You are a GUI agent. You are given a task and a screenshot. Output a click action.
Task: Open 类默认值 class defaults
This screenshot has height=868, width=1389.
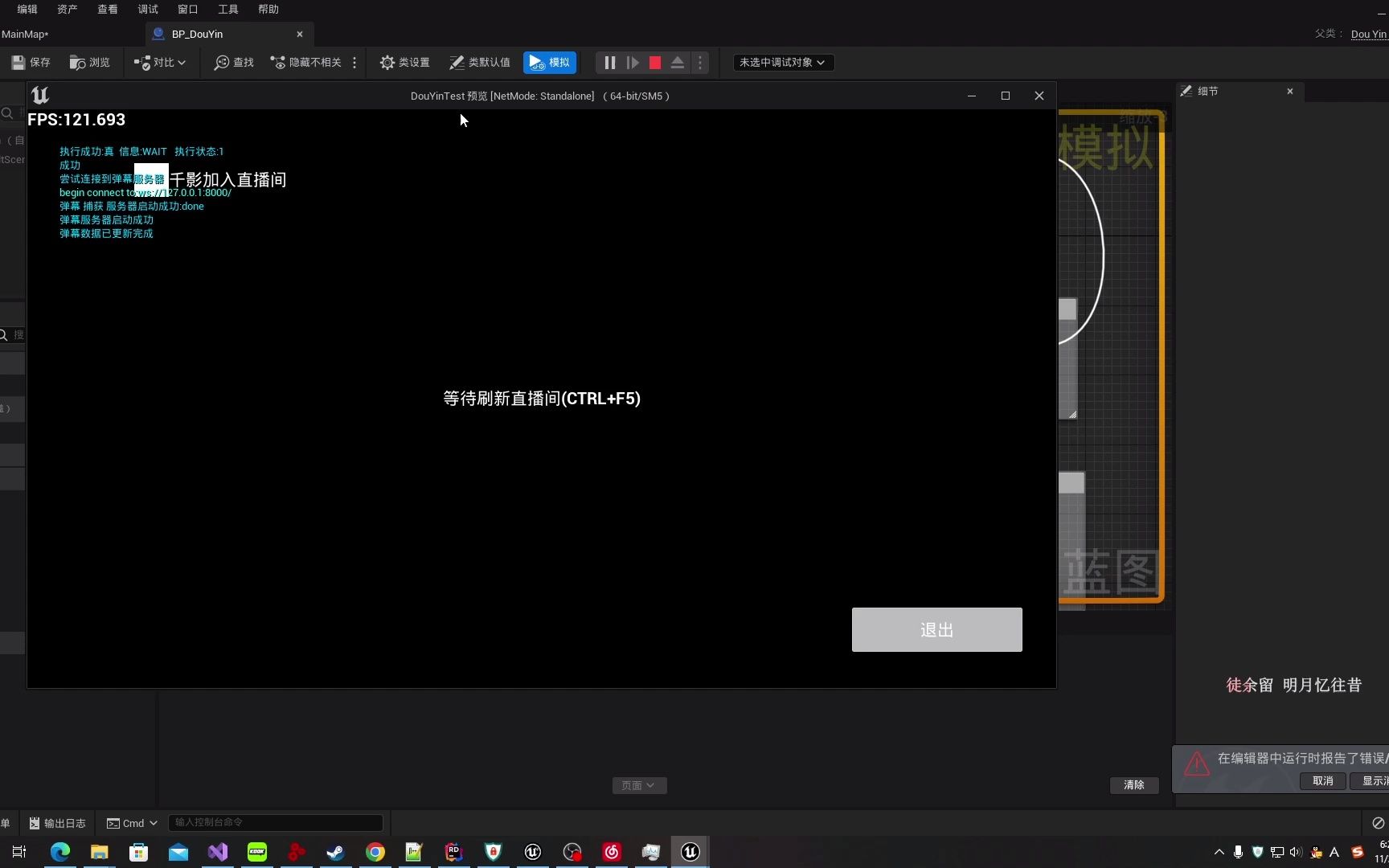coord(479,63)
